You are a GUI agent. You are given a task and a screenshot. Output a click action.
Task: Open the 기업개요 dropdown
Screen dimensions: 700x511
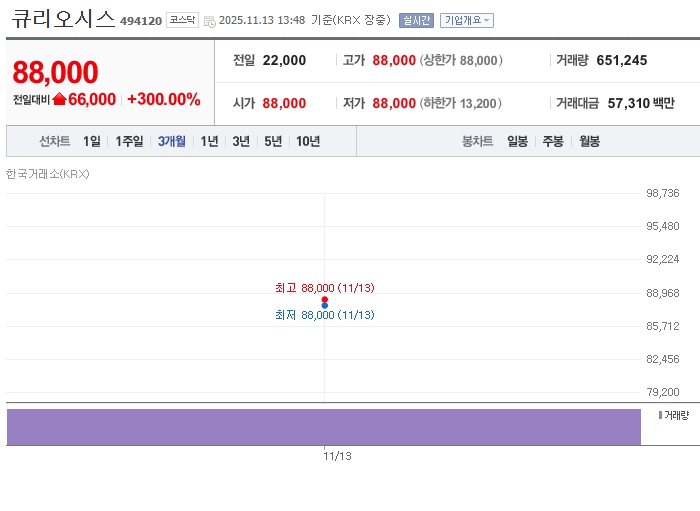coord(467,20)
